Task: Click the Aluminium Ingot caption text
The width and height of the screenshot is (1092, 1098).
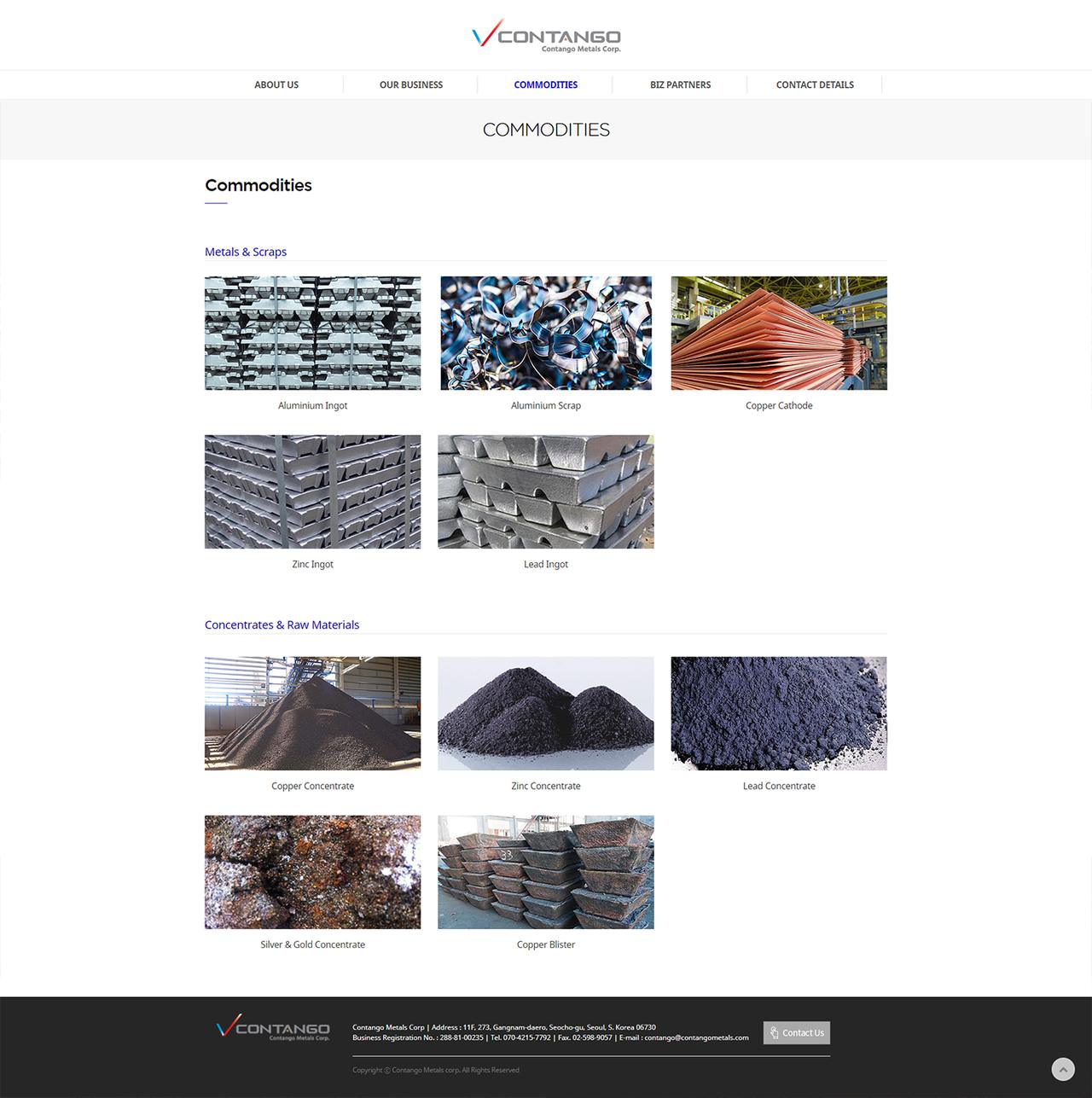Action: (x=312, y=406)
